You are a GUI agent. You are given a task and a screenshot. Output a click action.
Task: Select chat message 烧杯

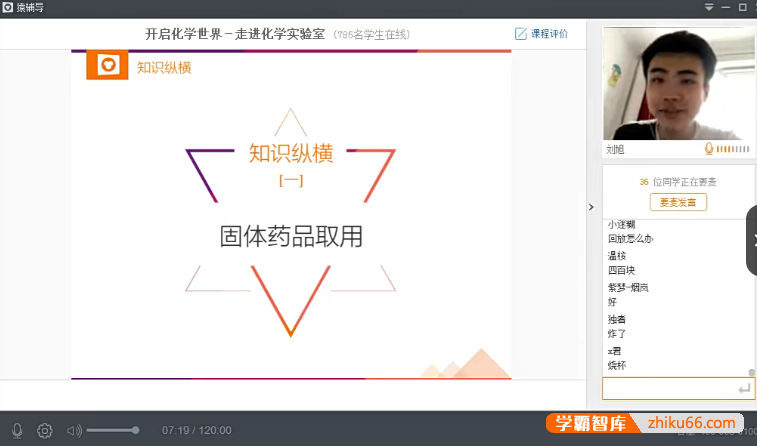(617, 365)
